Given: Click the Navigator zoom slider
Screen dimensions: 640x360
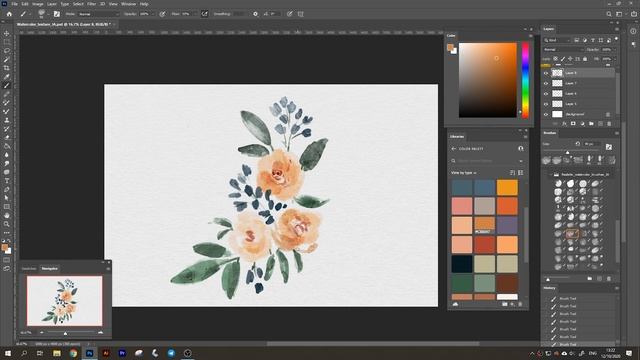Looking at the screenshot, I should 71,333.
